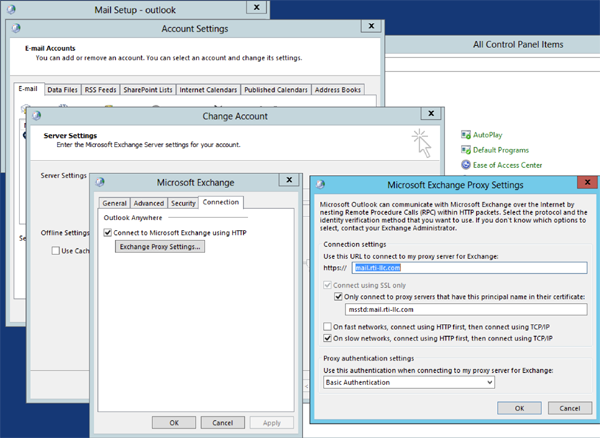600x438 pixels.
Task: Open Published Calendars tab
Action: (276, 90)
